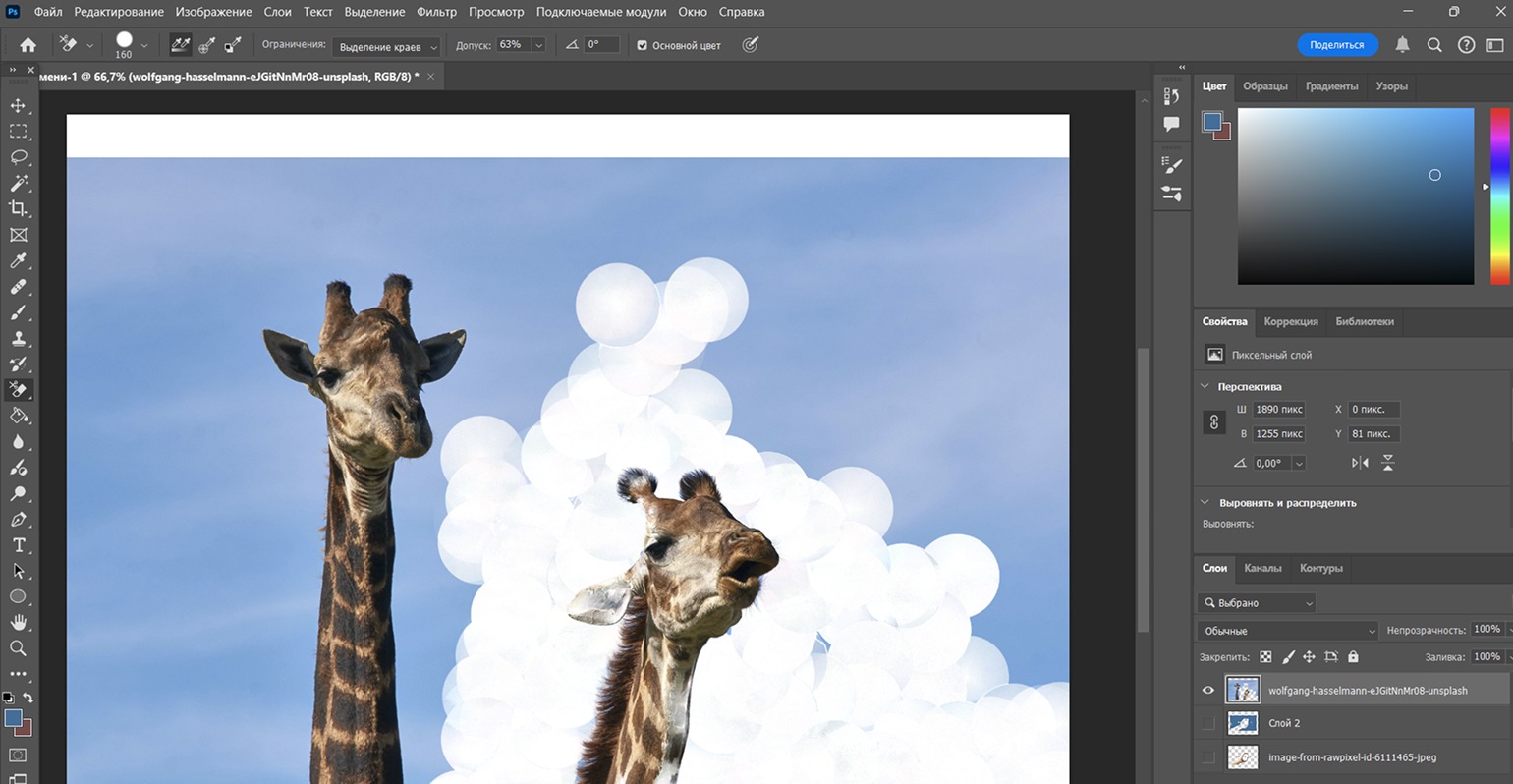
Task: Open the Brush Settings panel icon
Action: (1171, 166)
